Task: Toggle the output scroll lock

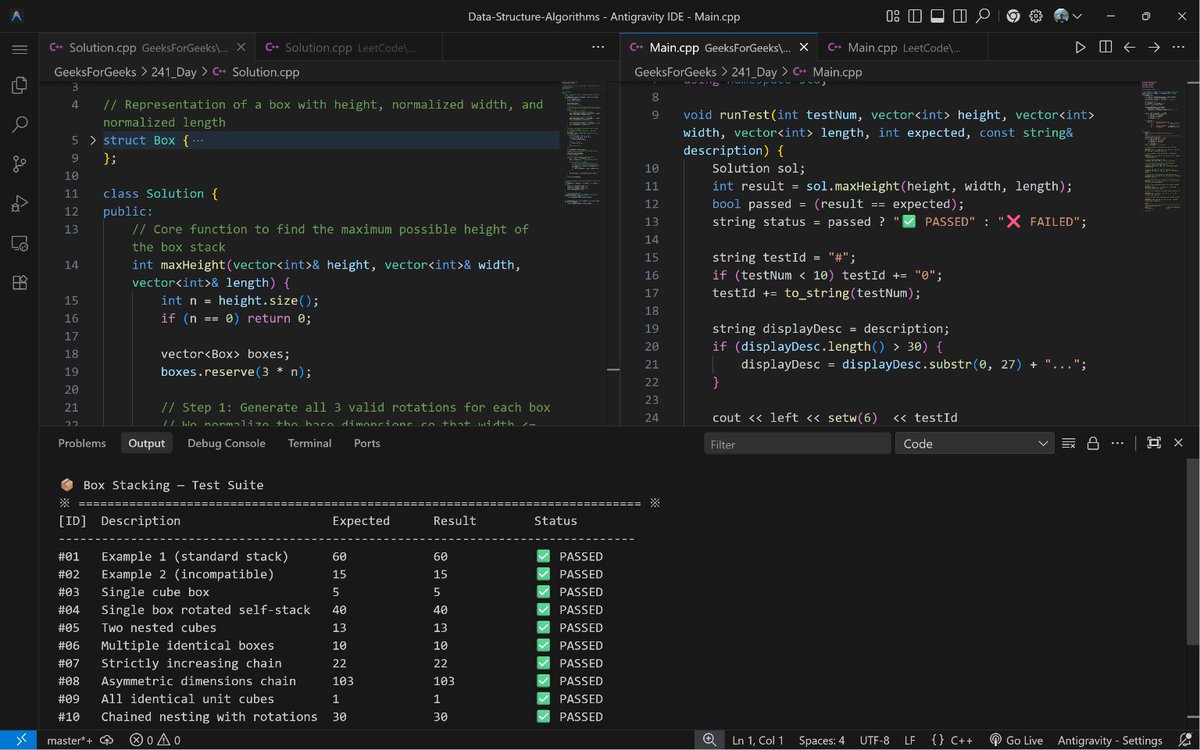Action: (x=1093, y=443)
